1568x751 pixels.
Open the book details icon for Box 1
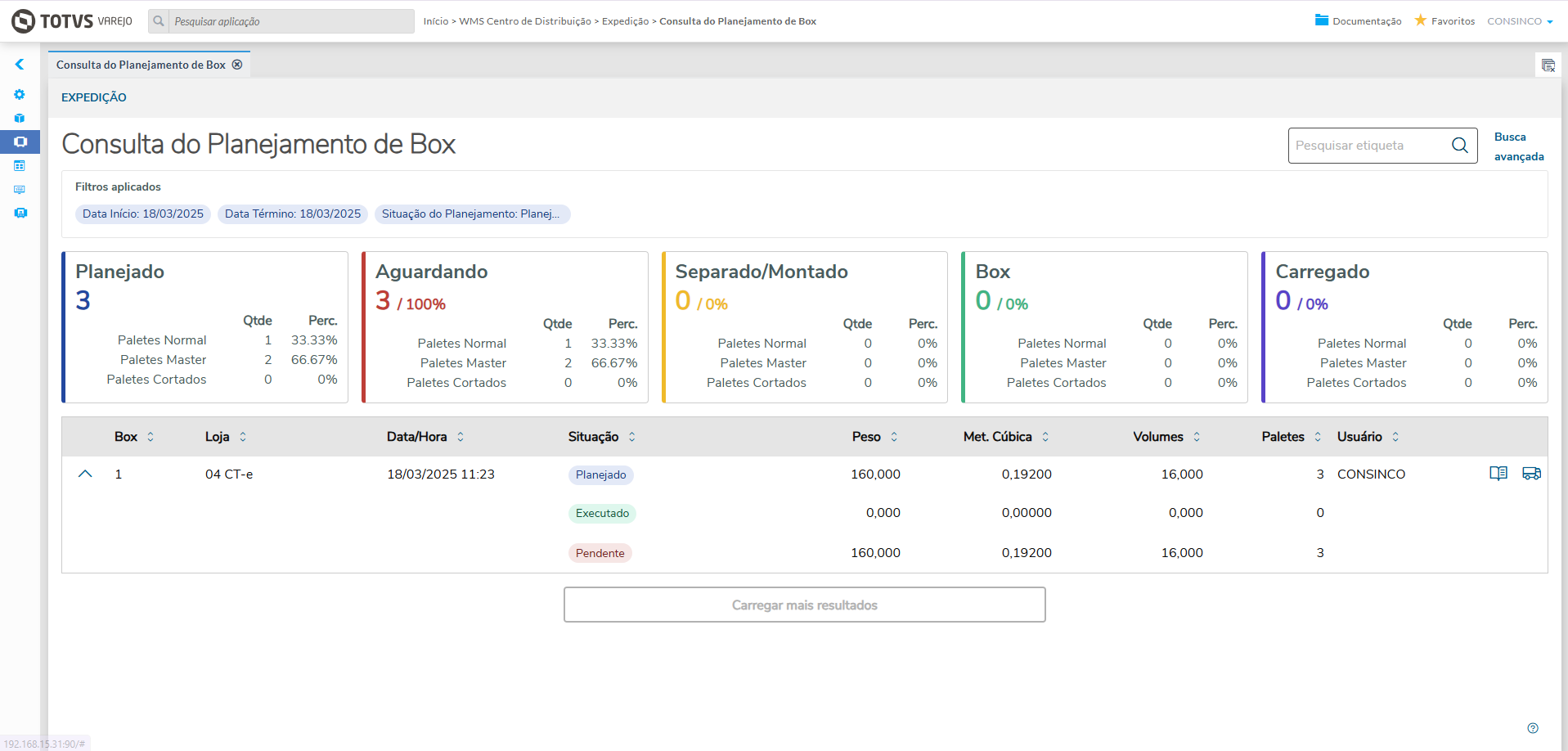pyautogui.click(x=1498, y=474)
